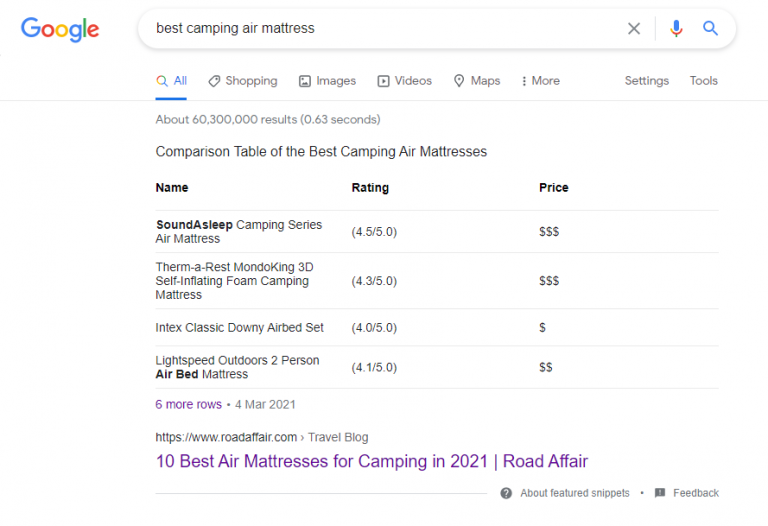This screenshot has width=768, height=526.
Task: Start voice search with microphone icon
Action: (676, 29)
